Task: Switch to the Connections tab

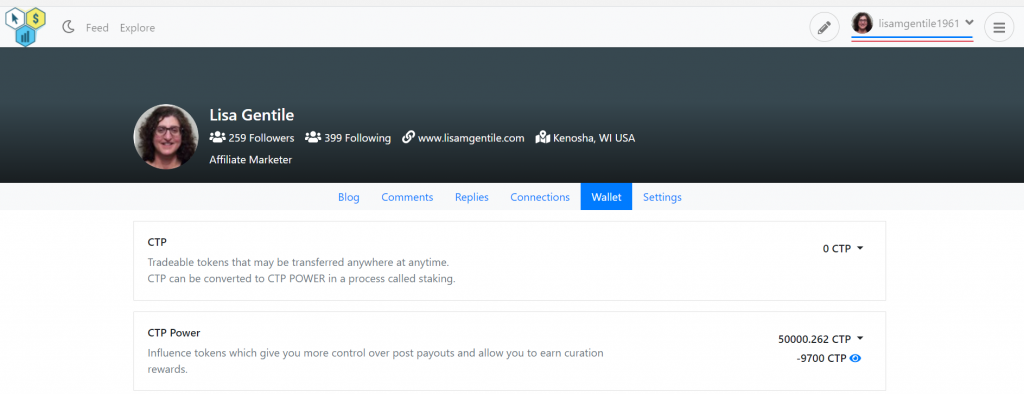Action: 540,197
